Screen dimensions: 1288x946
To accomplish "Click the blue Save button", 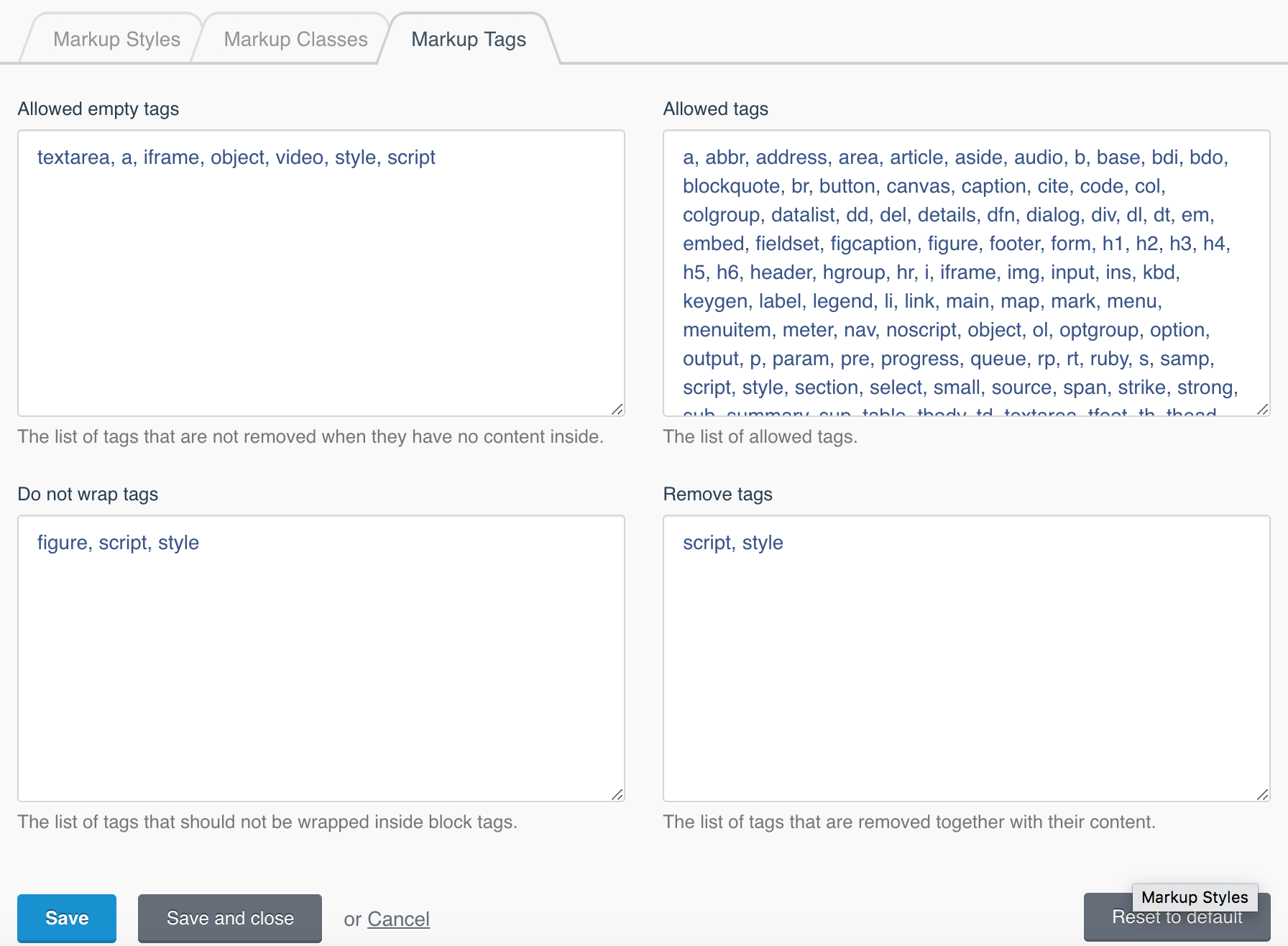I will [x=67, y=918].
